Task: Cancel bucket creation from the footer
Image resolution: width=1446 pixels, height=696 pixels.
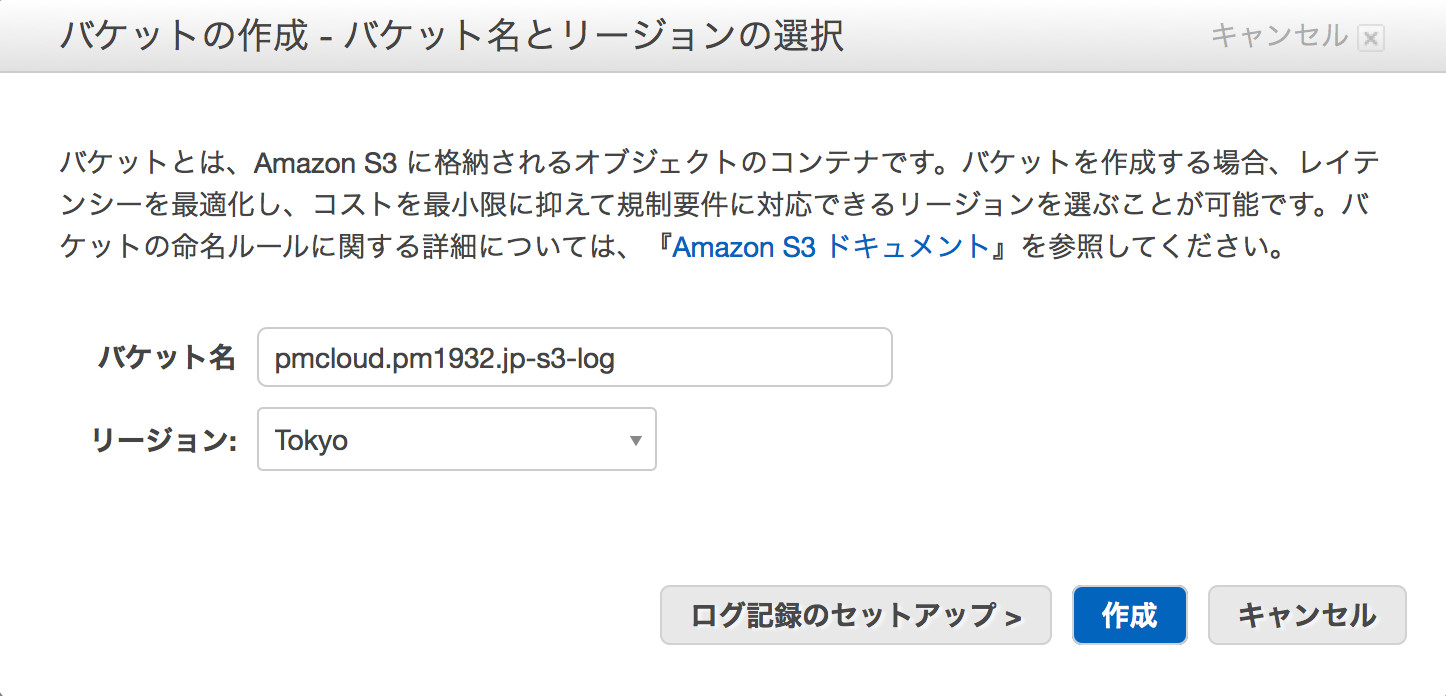Action: 1306,615
